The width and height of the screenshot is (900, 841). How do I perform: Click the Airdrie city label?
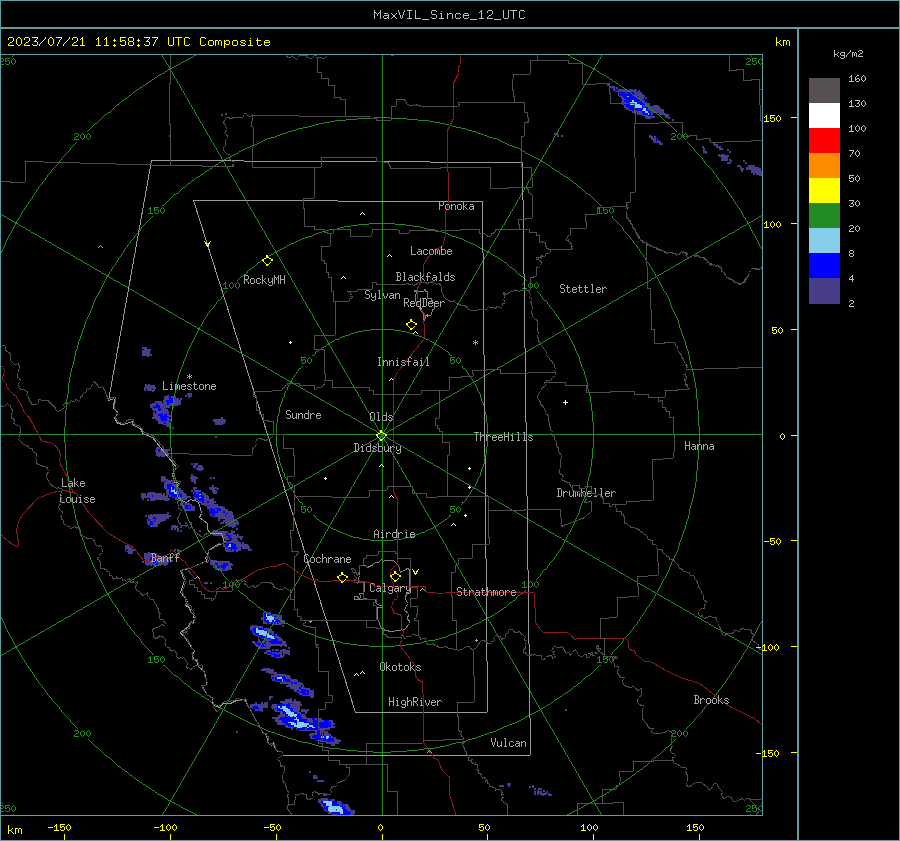(x=394, y=534)
